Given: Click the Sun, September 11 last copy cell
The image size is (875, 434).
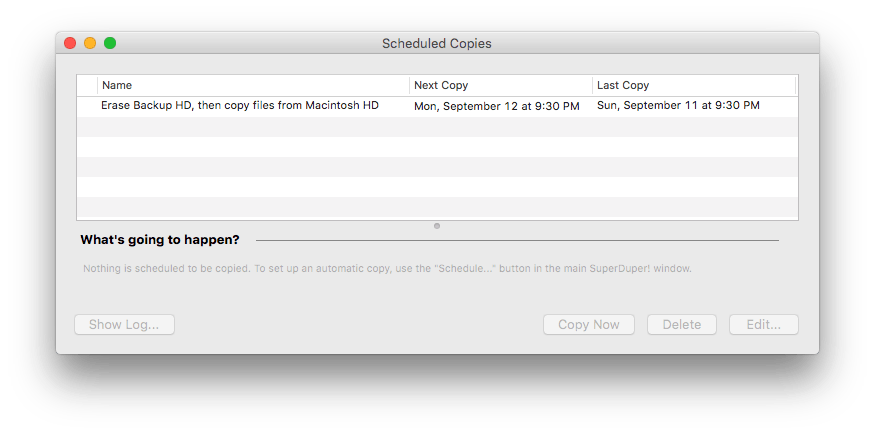Looking at the screenshot, I should pyautogui.click(x=678, y=105).
